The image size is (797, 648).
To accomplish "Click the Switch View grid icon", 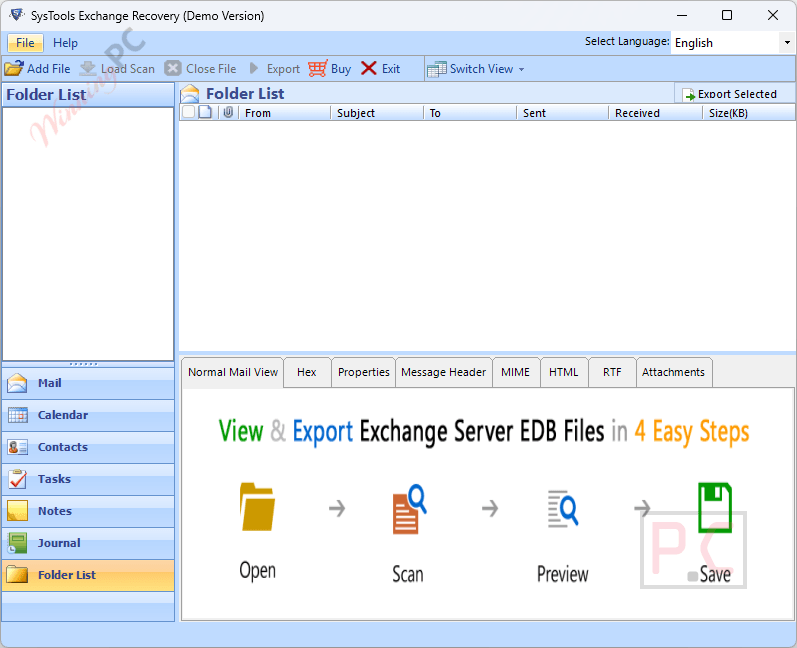I will 436,69.
